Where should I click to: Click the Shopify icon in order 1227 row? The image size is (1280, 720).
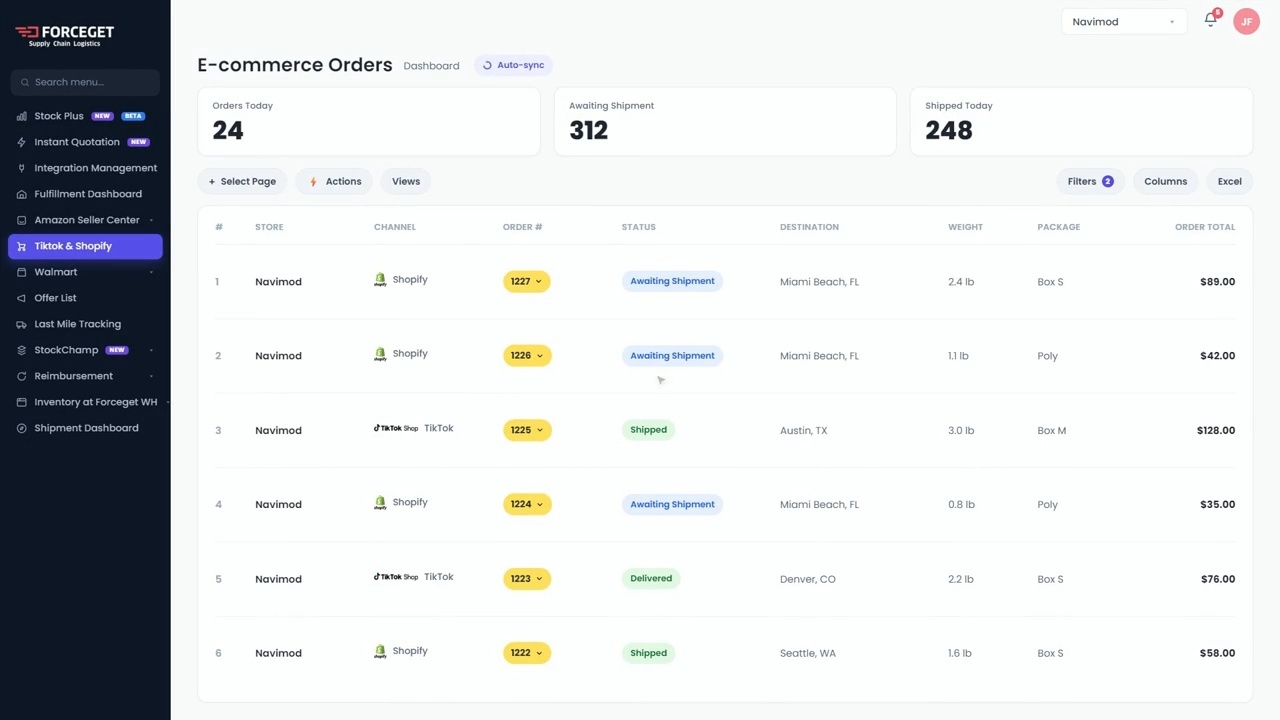point(380,281)
